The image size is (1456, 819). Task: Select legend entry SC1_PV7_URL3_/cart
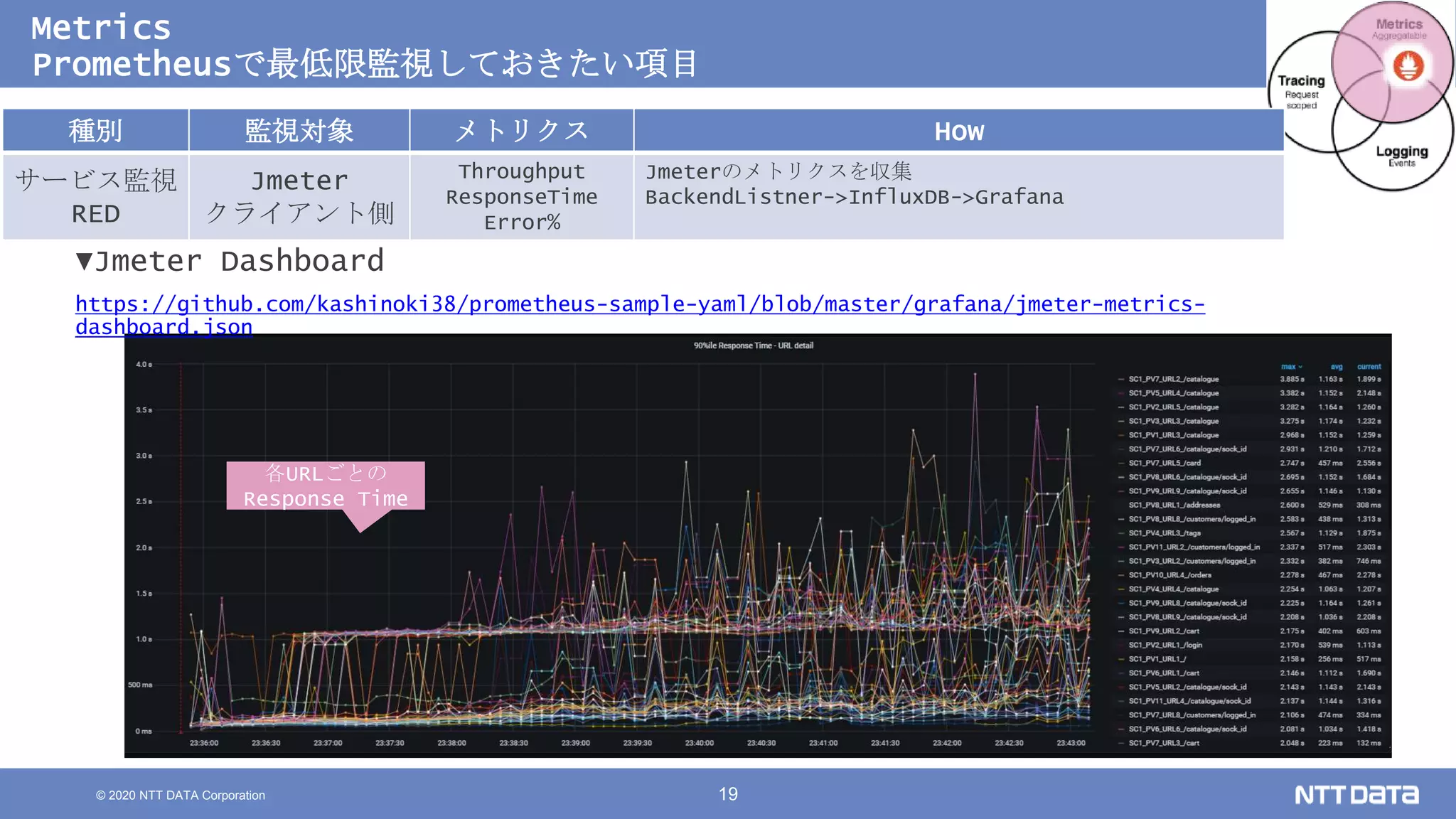point(1164,743)
